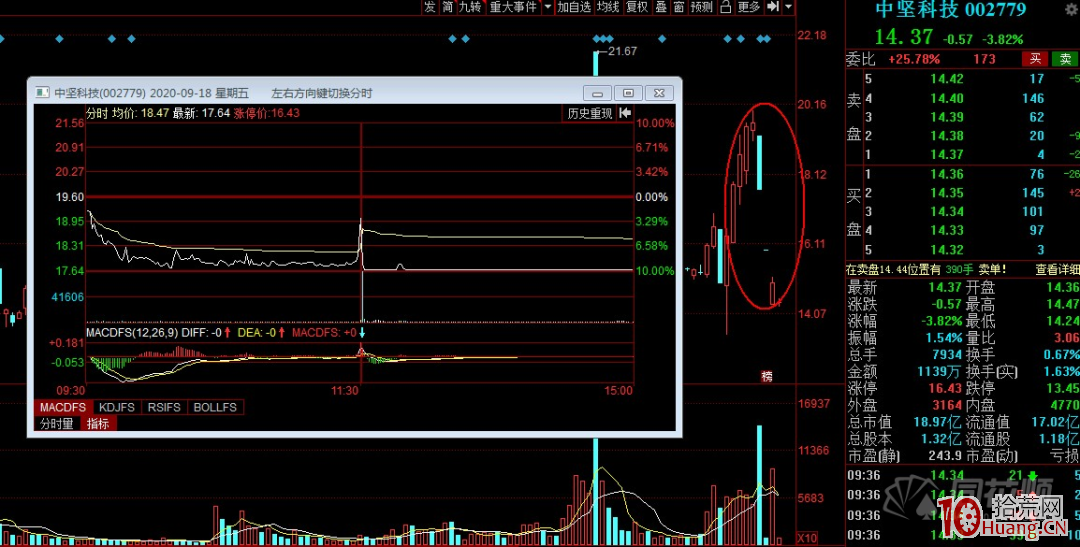Viewport: 1080px width, 547px height.
Task: Click the 委比 +25.78% value
Action: pos(913,59)
